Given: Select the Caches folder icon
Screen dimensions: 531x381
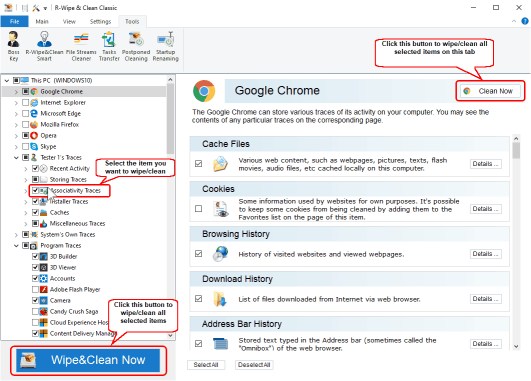Looking at the screenshot, I should coord(44,213).
